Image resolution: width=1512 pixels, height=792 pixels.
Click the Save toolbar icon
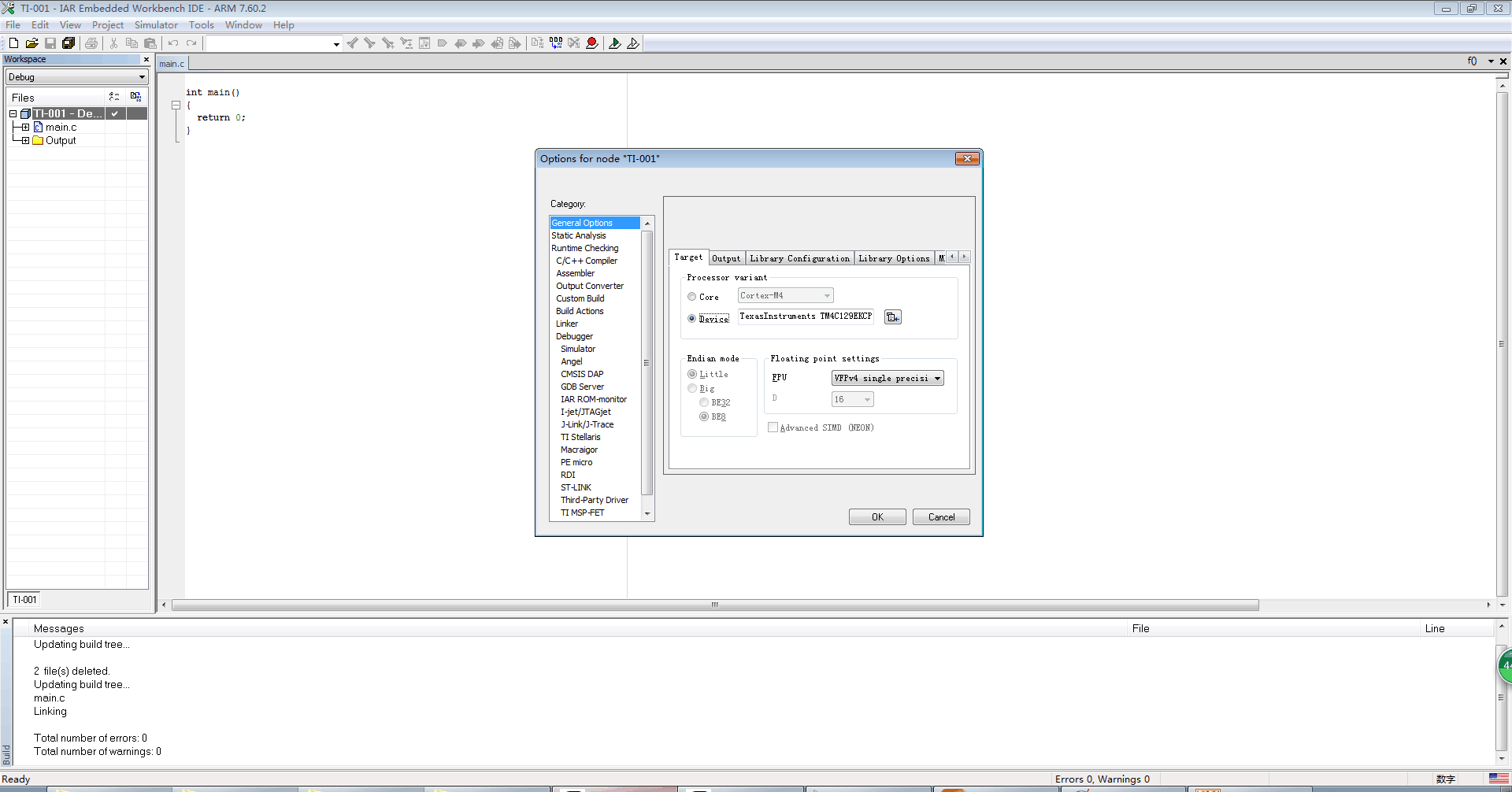(x=50, y=43)
